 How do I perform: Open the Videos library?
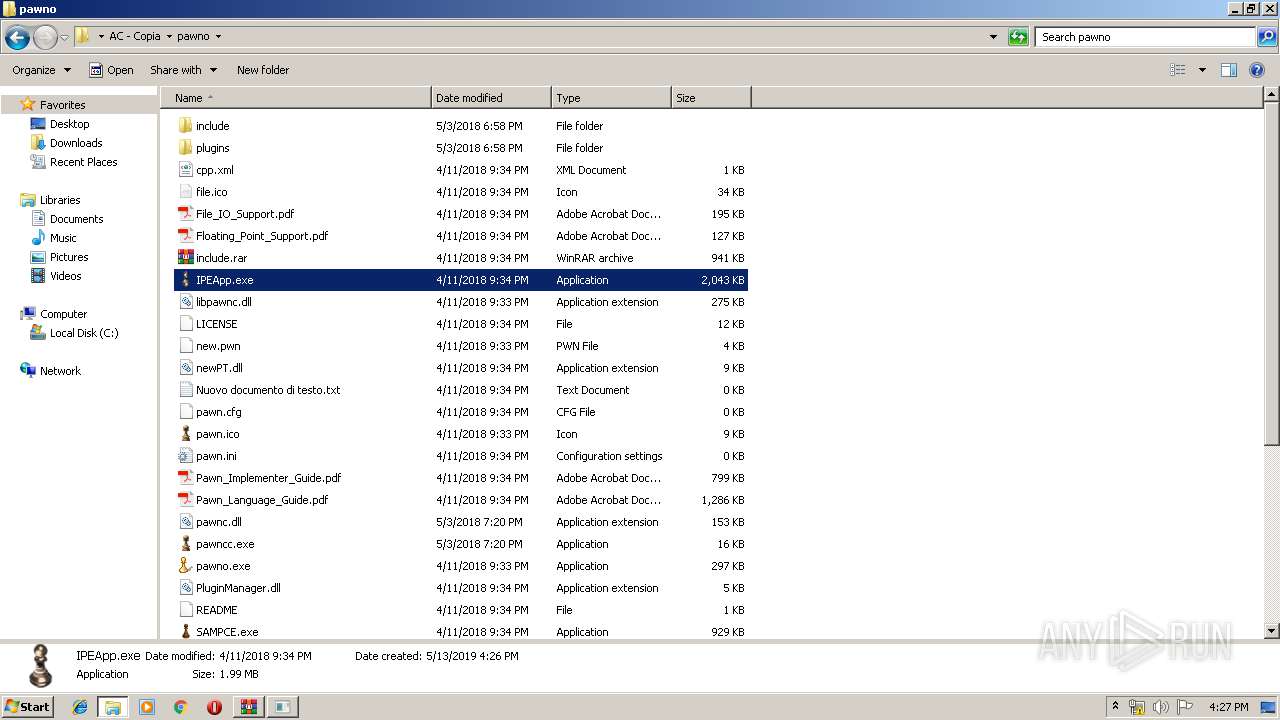(x=65, y=276)
